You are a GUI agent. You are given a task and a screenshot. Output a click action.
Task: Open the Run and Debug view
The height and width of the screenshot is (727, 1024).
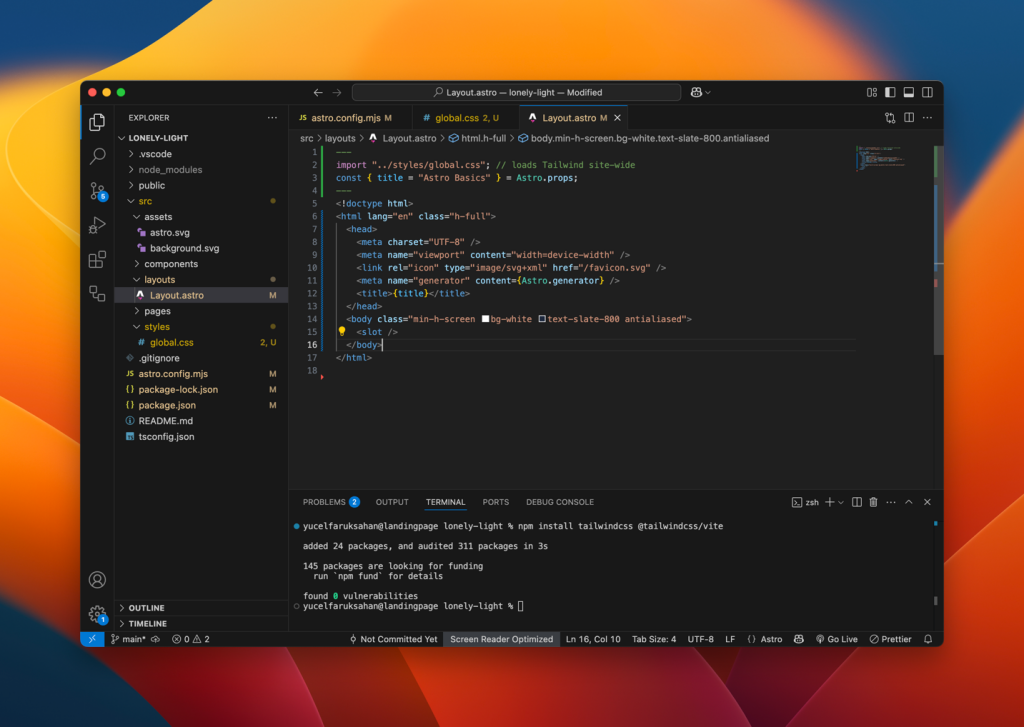point(97,224)
